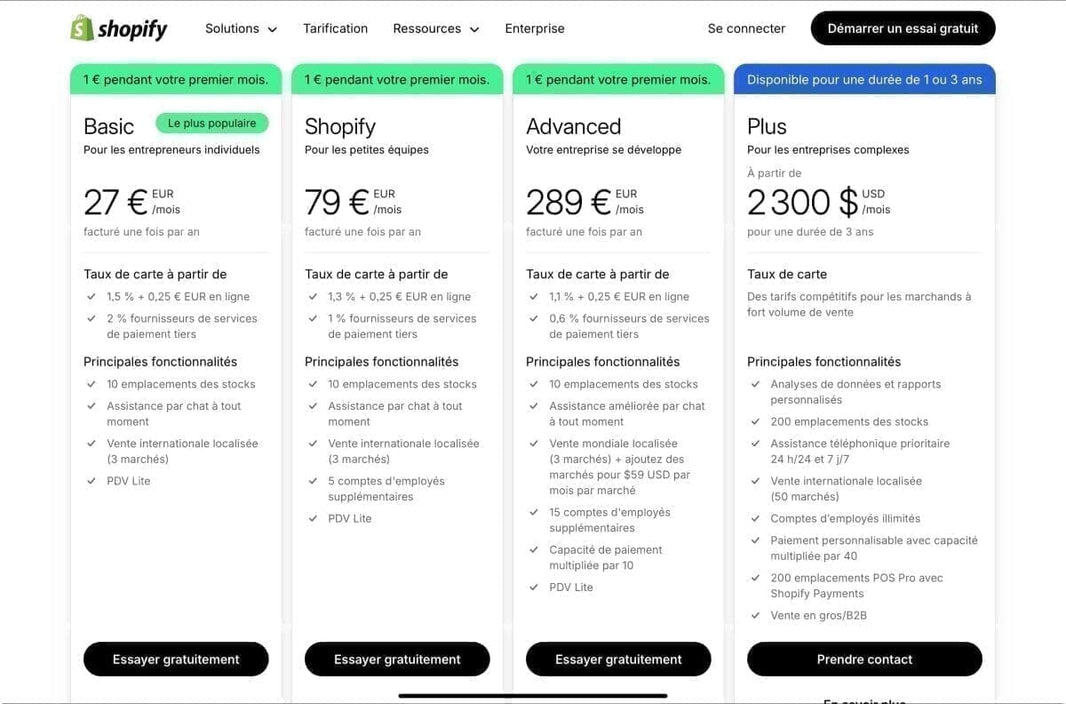Click the chevron next to Solutions
Image resolution: width=1066 pixels, height=704 pixels.
pyautogui.click(x=272, y=30)
